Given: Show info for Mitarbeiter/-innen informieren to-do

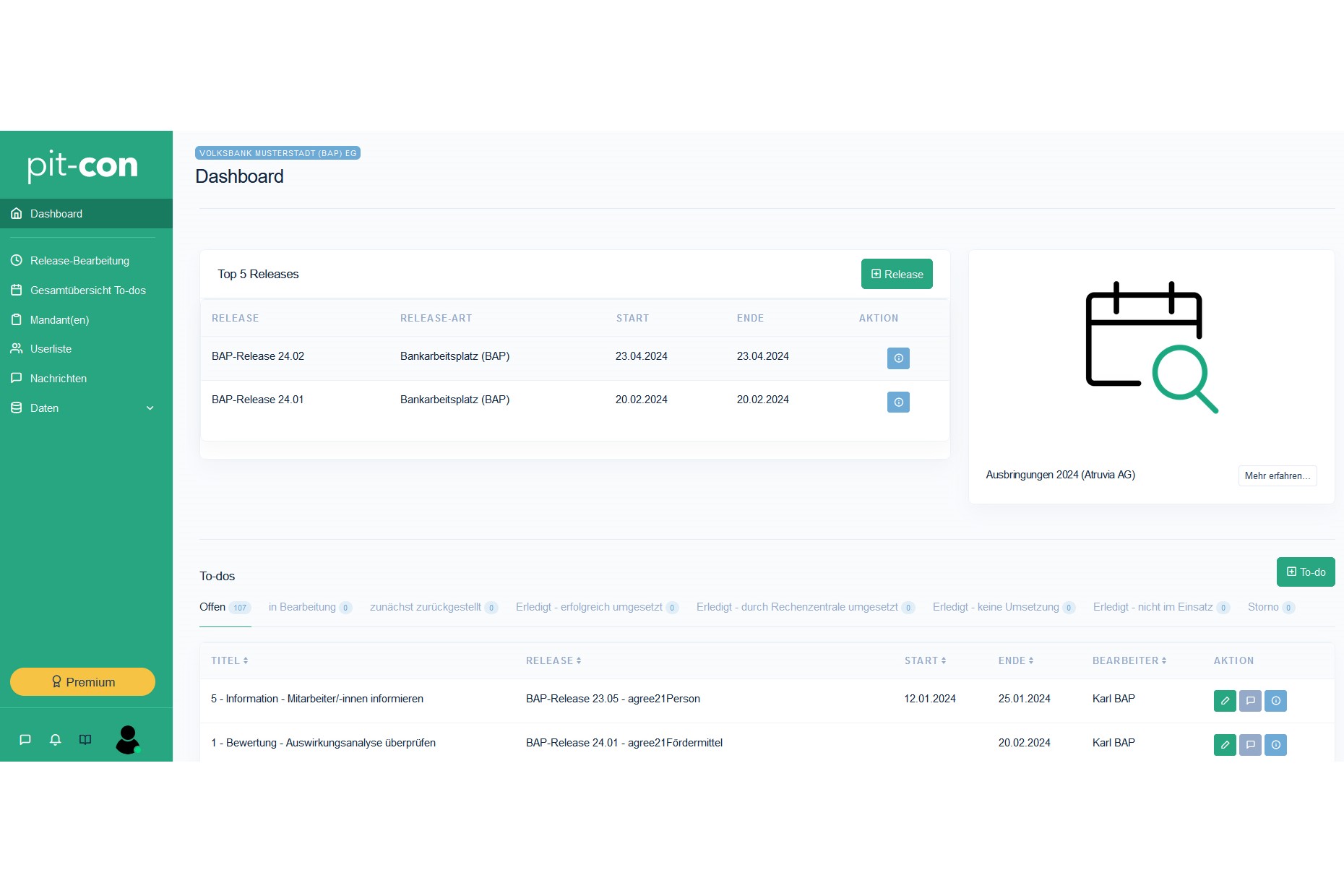Looking at the screenshot, I should 1275,701.
